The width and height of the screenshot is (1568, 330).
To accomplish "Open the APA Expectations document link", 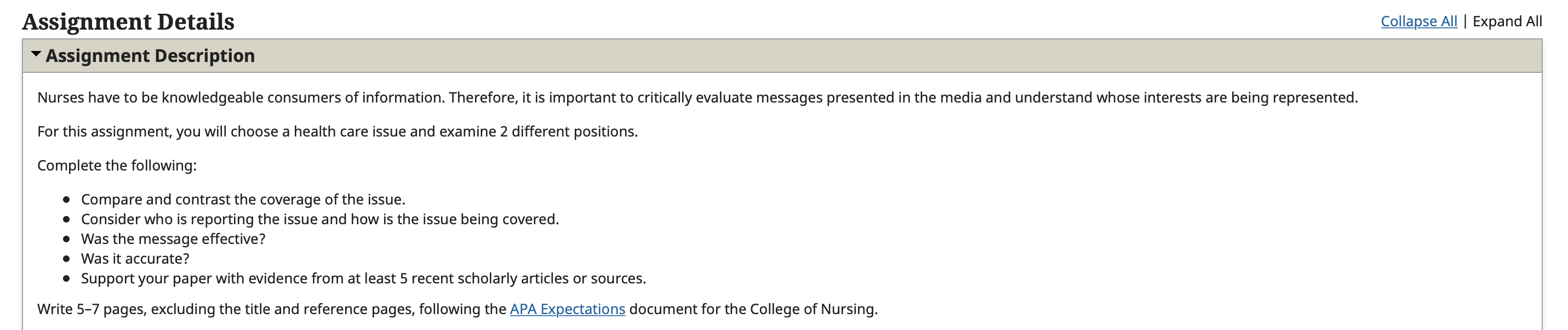I will point(567,309).
